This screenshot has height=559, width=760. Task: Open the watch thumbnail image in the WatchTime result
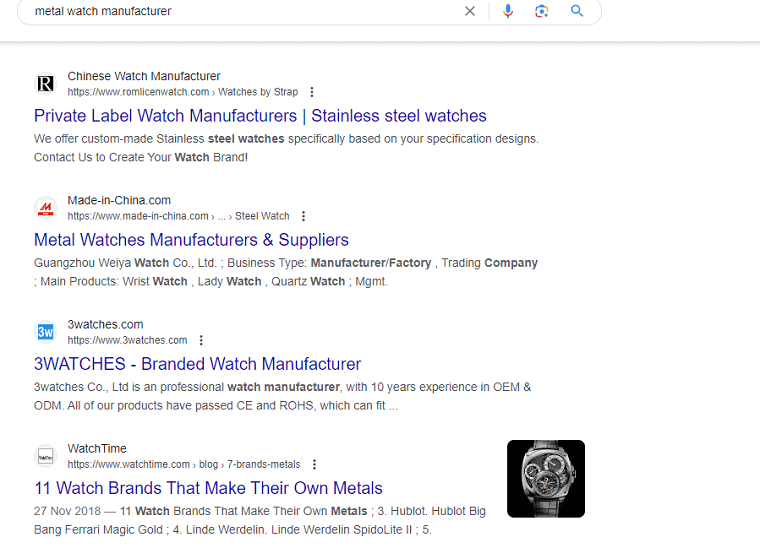tap(546, 479)
